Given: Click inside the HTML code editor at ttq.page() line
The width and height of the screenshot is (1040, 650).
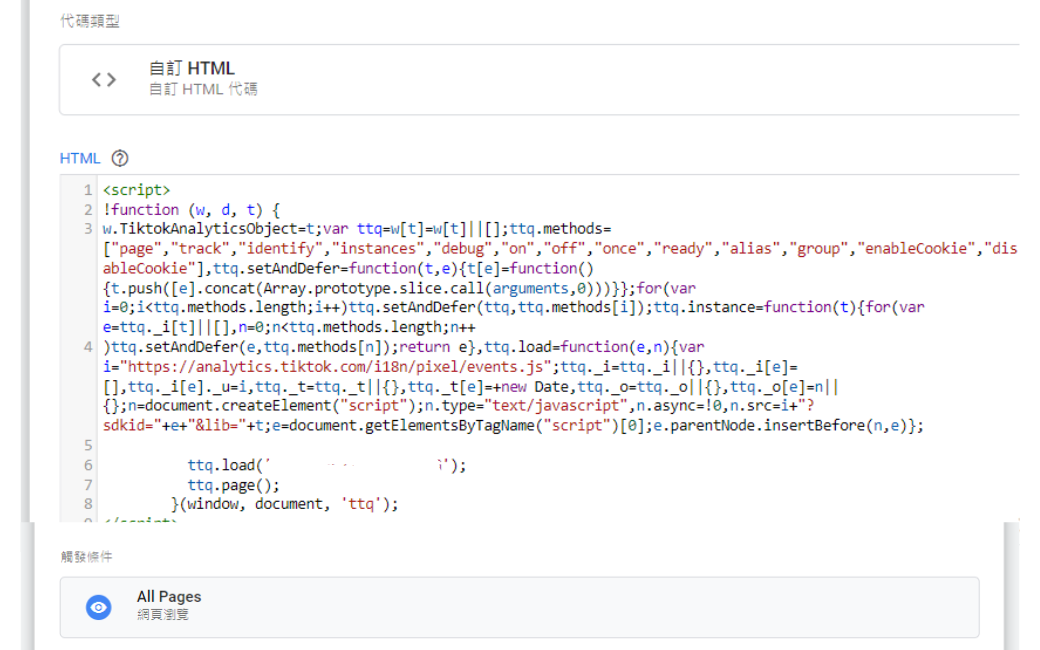Looking at the screenshot, I should (233, 485).
